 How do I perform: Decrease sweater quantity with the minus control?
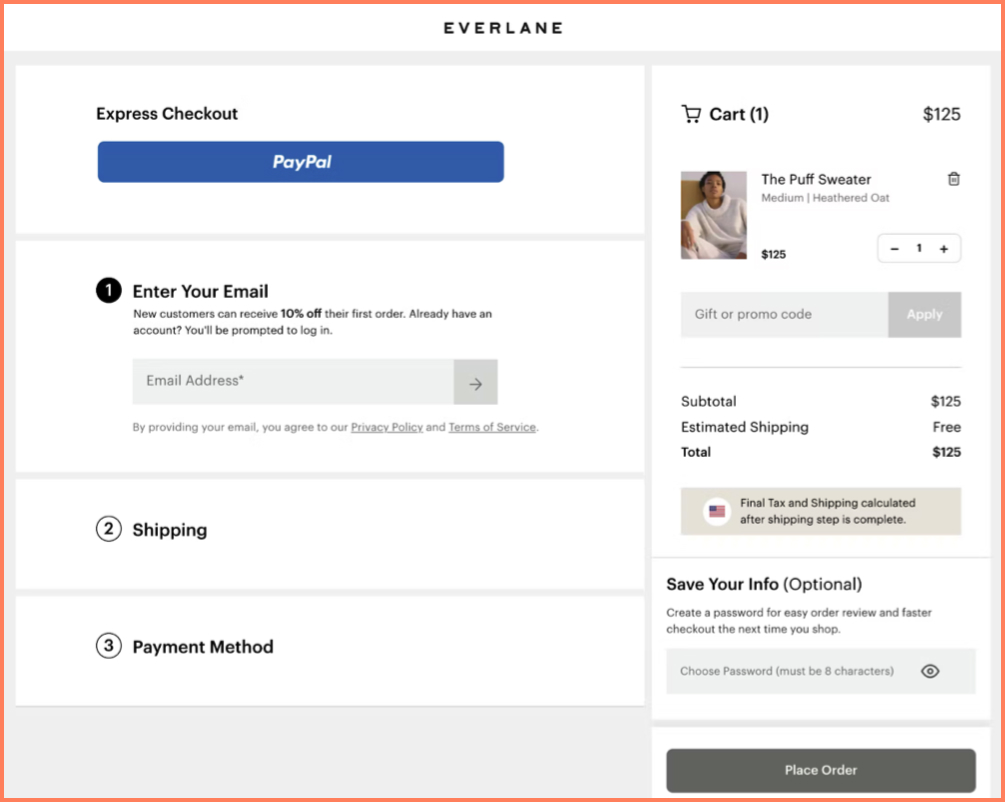895,248
